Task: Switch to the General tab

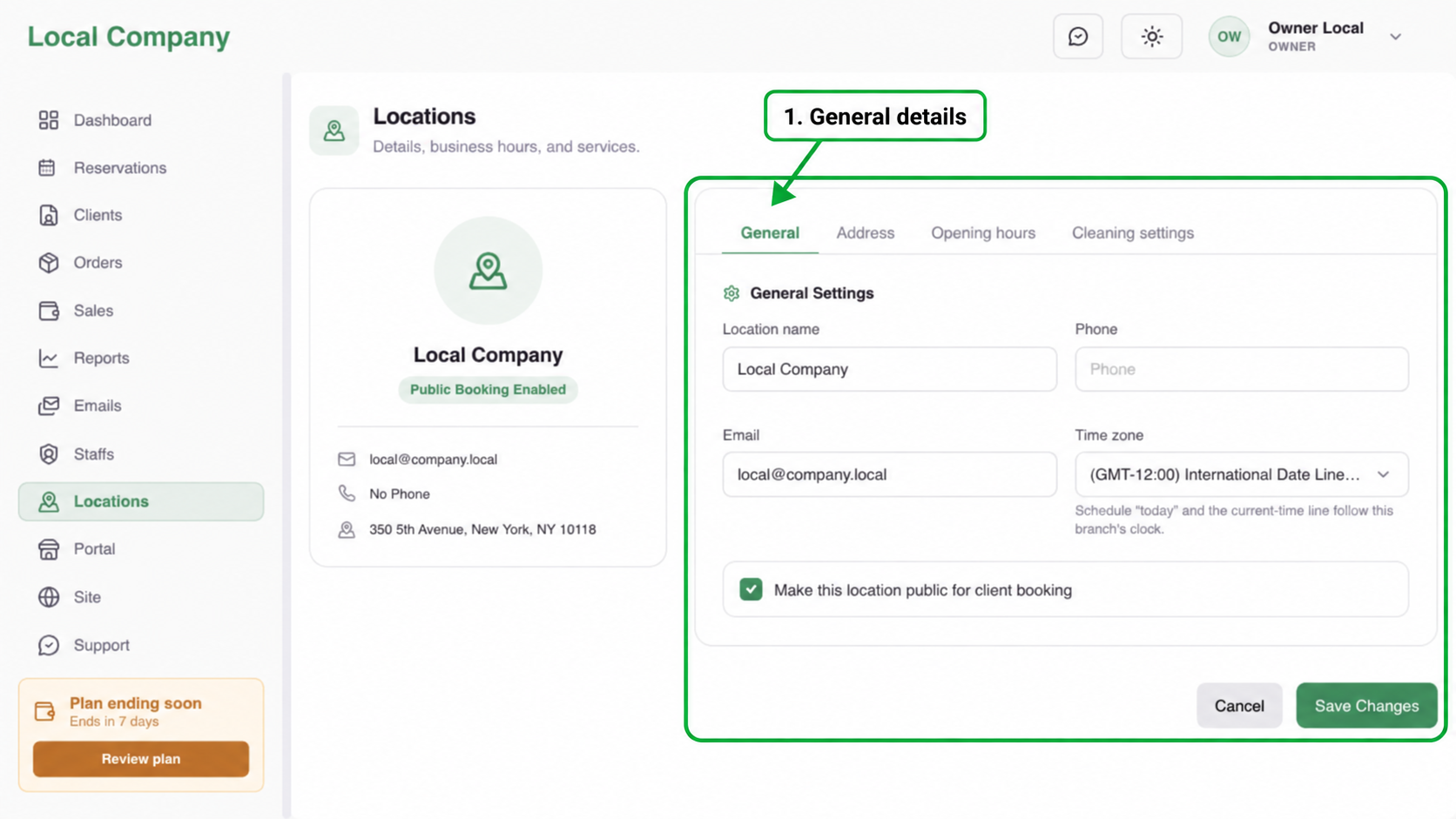Action: [x=770, y=233]
